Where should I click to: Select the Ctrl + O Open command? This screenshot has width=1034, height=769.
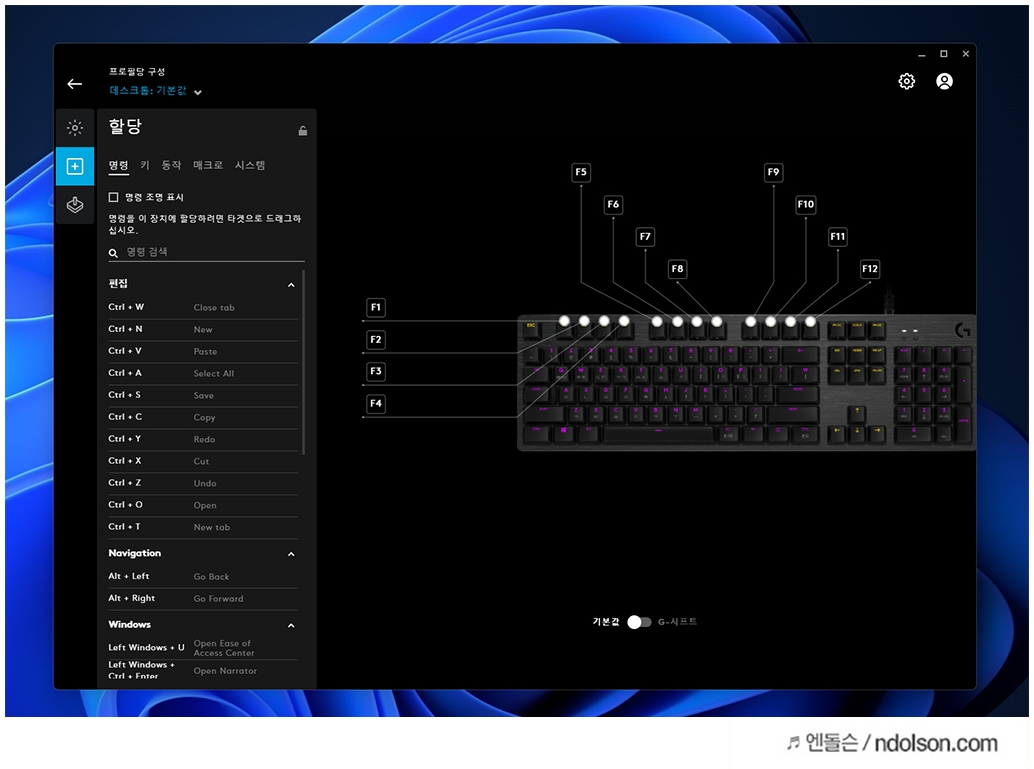point(203,505)
